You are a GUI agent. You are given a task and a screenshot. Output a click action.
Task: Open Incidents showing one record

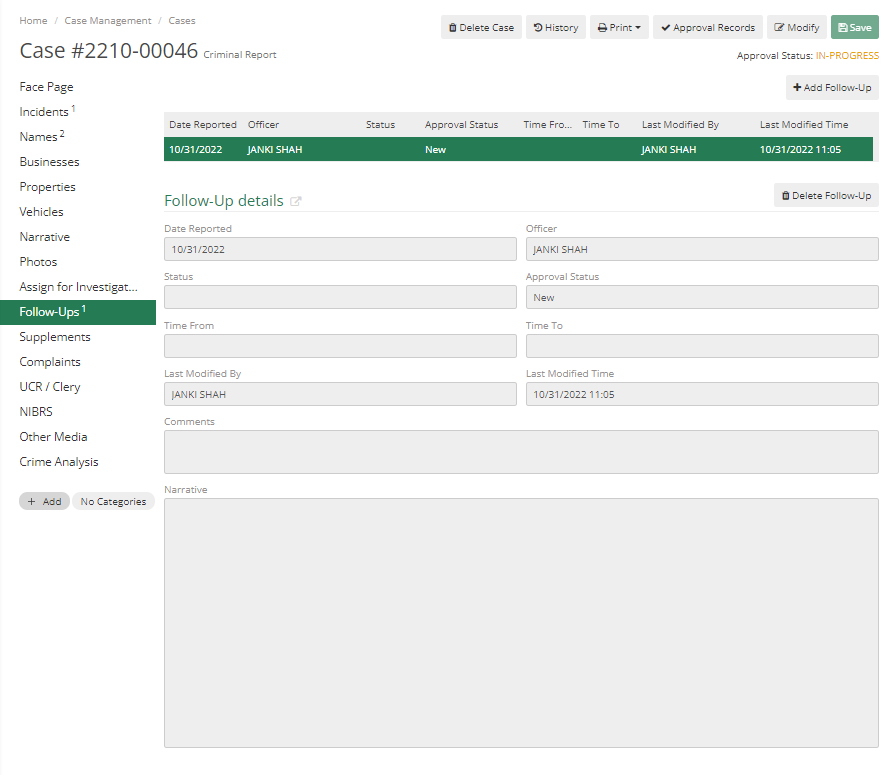(46, 111)
